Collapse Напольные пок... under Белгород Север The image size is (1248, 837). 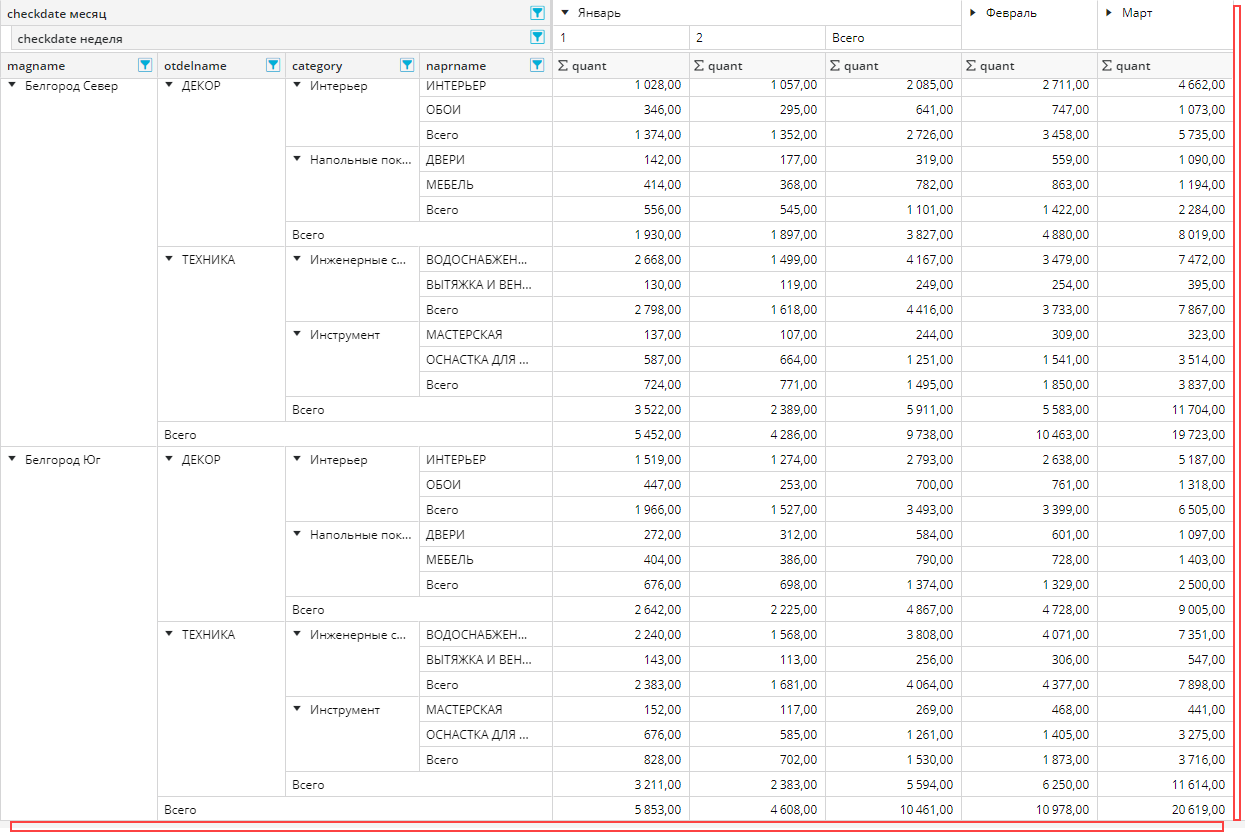(x=297, y=160)
